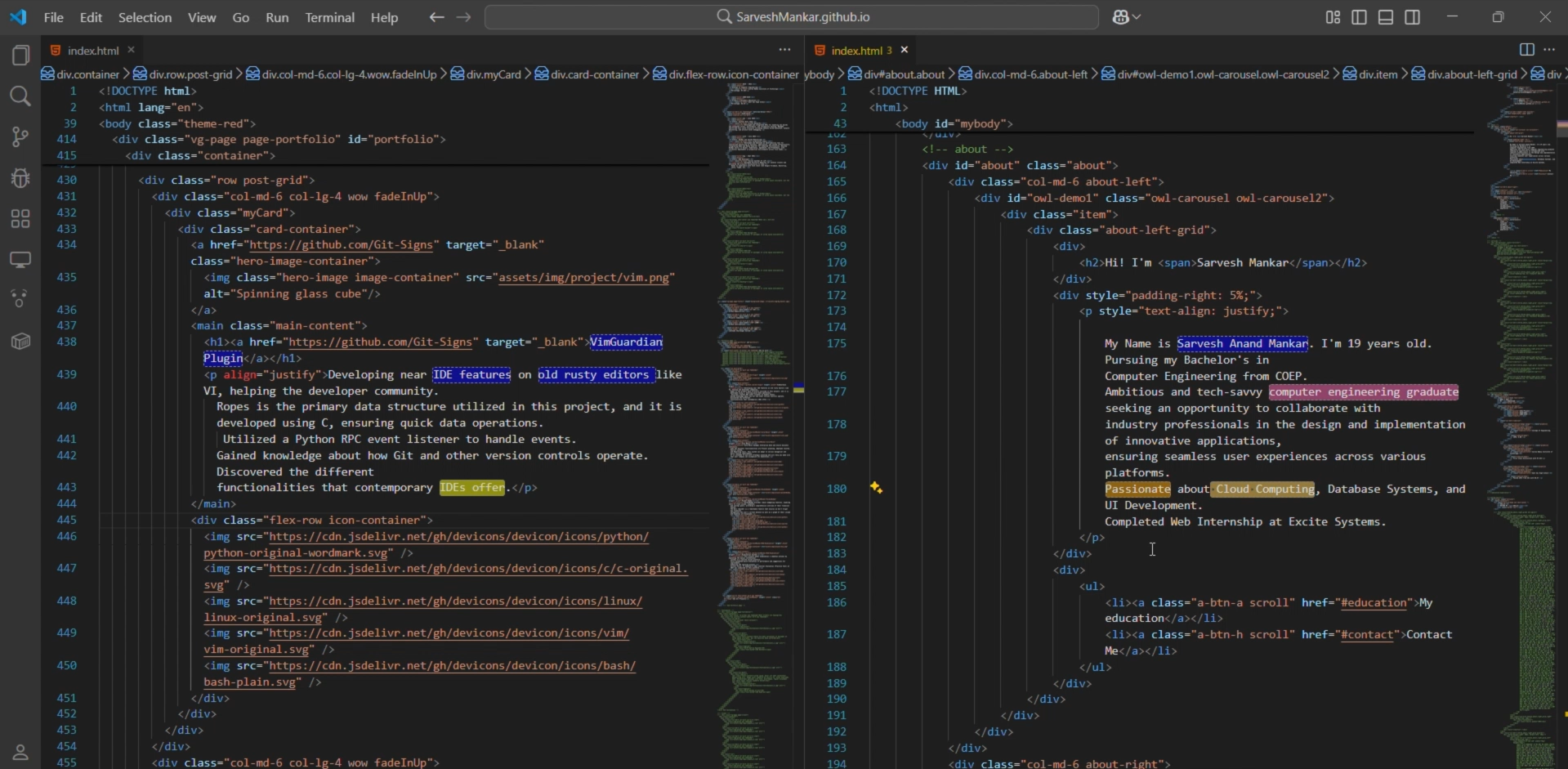The width and height of the screenshot is (1568, 769).
Task: Open the div.container breadcrumb in left editor
Action: (x=80, y=74)
